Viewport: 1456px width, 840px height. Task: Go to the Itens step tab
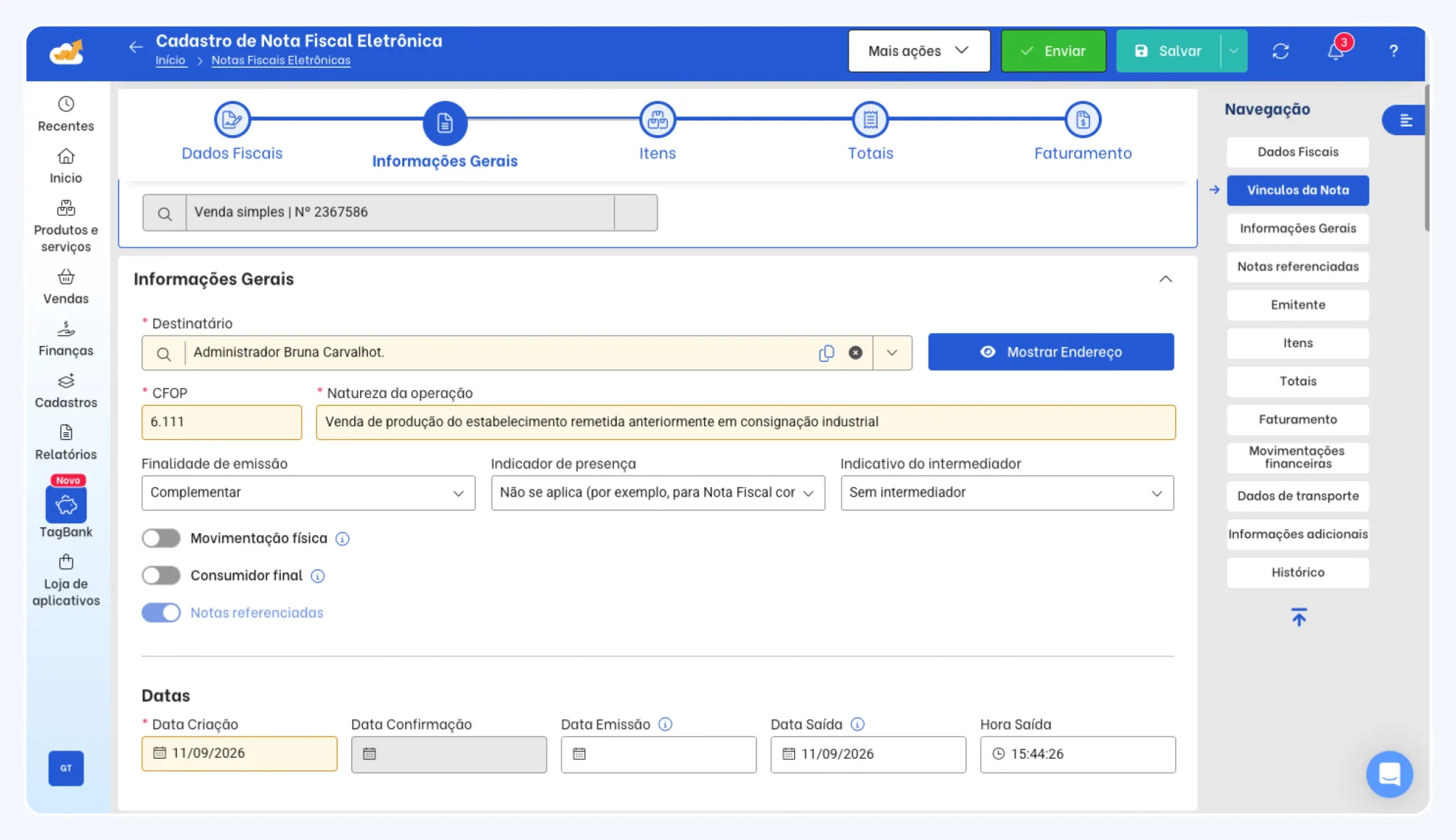(658, 132)
